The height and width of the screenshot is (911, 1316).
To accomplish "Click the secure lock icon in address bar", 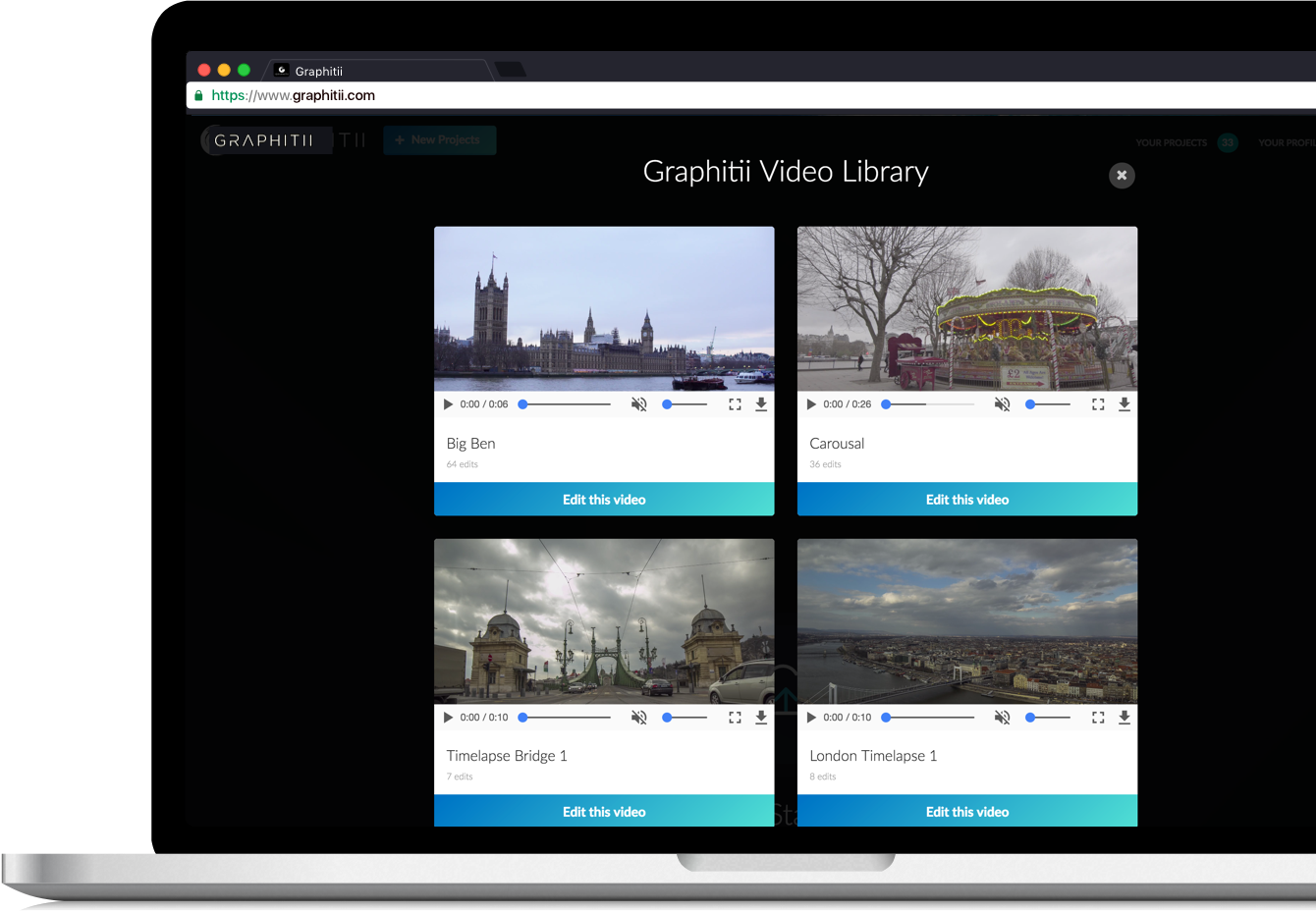I will tap(198, 95).
